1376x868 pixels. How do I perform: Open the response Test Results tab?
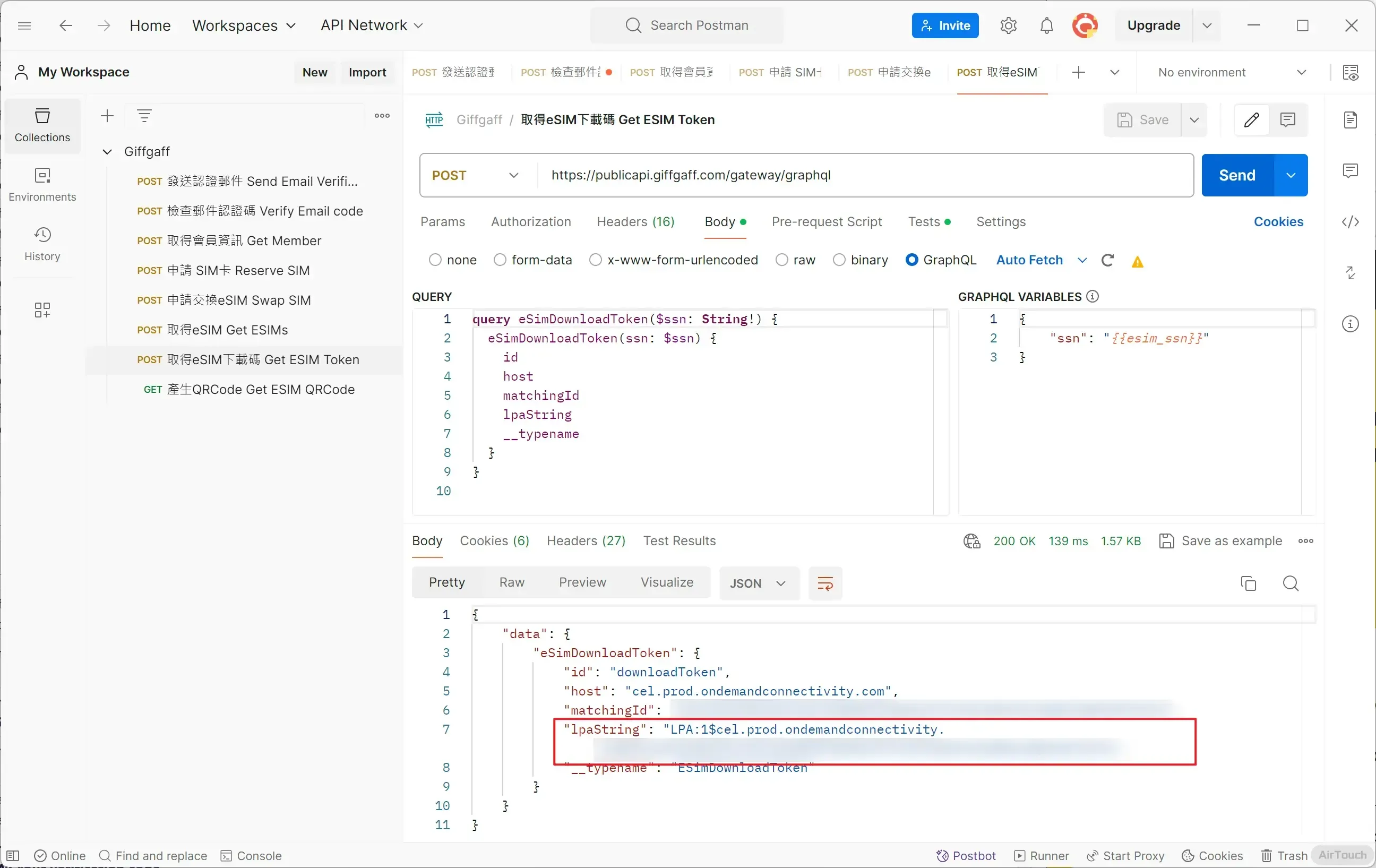(679, 540)
